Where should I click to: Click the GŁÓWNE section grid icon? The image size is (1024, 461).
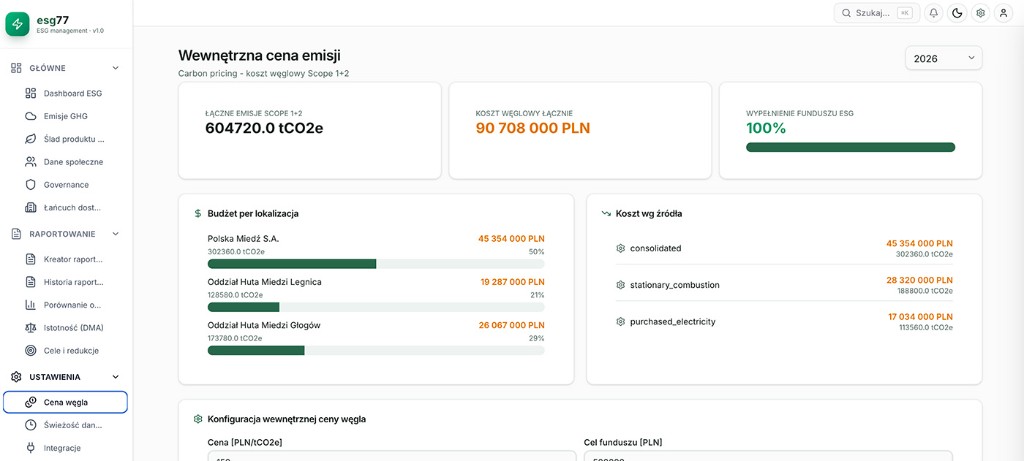point(16,68)
